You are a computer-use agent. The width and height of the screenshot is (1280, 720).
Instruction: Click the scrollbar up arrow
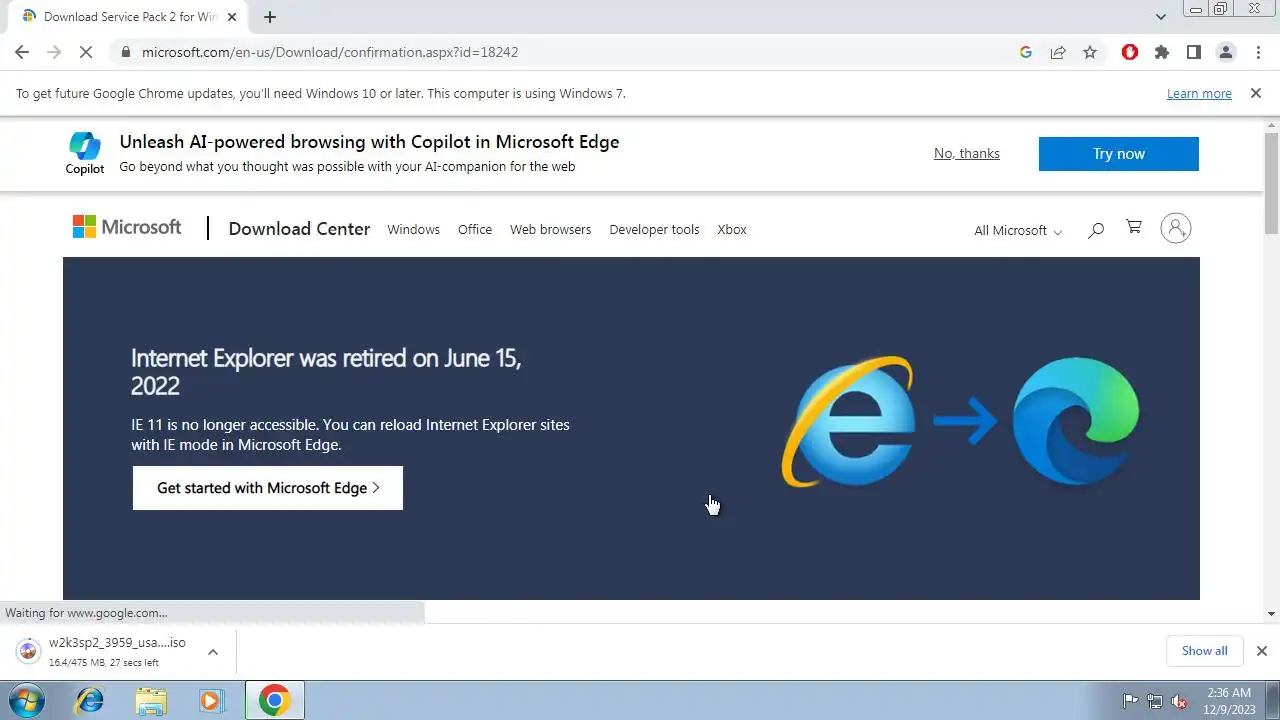point(1272,124)
